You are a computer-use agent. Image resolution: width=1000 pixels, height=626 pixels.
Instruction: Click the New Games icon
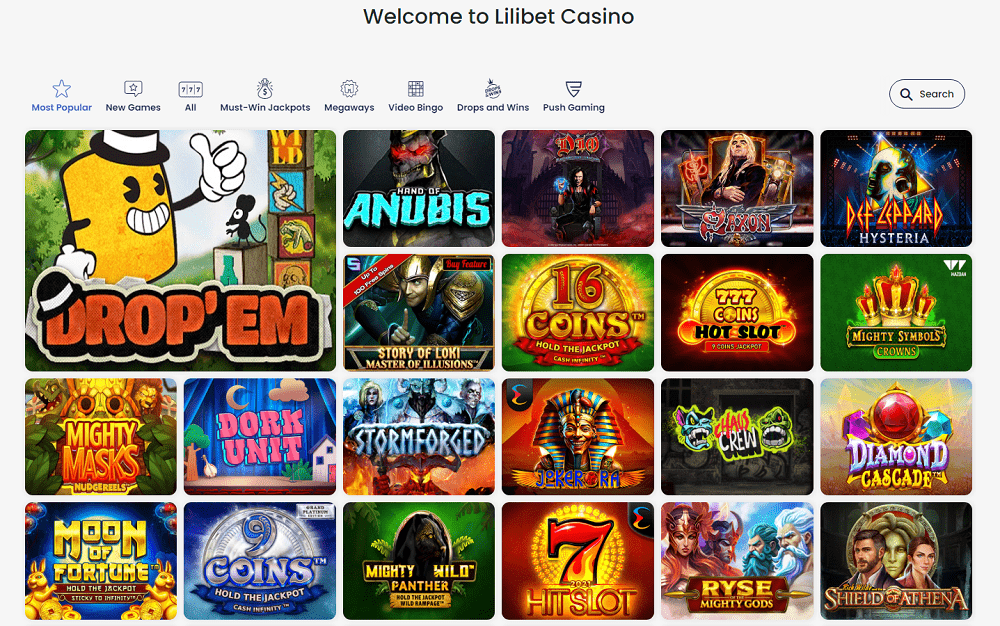(133, 89)
